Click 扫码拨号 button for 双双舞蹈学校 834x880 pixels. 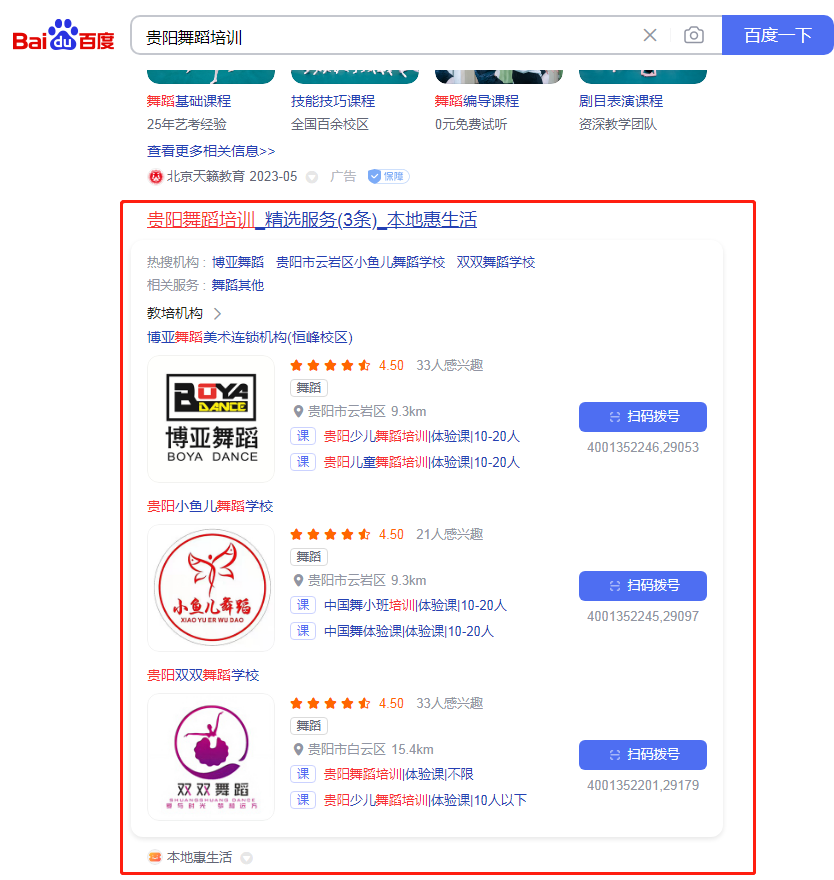pos(643,755)
